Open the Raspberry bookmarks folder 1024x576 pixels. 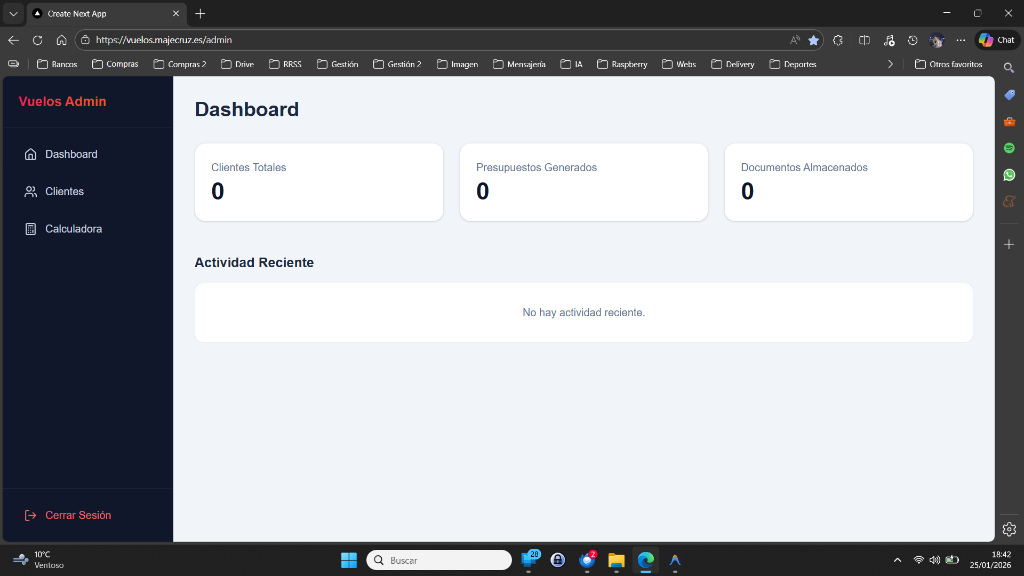click(x=622, y=64)
